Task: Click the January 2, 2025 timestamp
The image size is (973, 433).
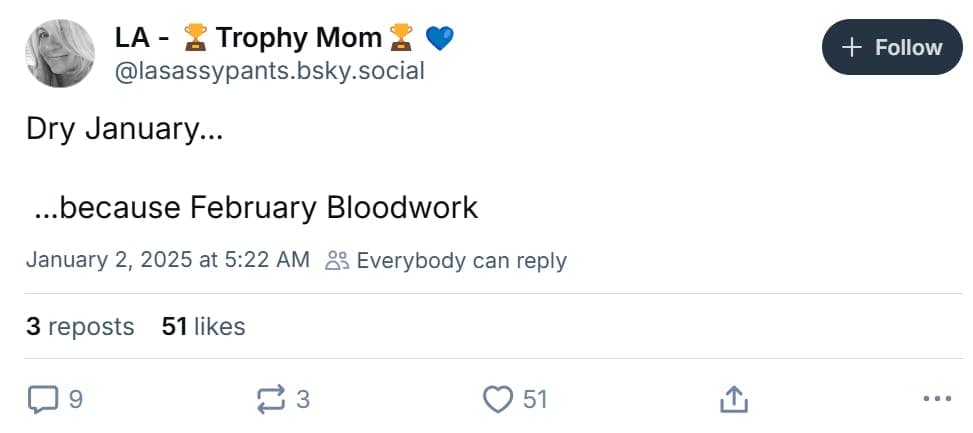Action: (x=168, y=261)
